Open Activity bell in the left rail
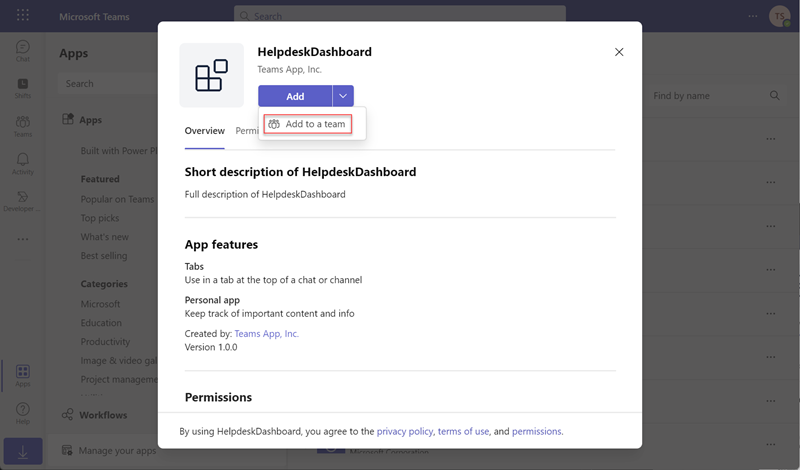Image resolution: width=800 pixels, height=470 pixels. 22,164
